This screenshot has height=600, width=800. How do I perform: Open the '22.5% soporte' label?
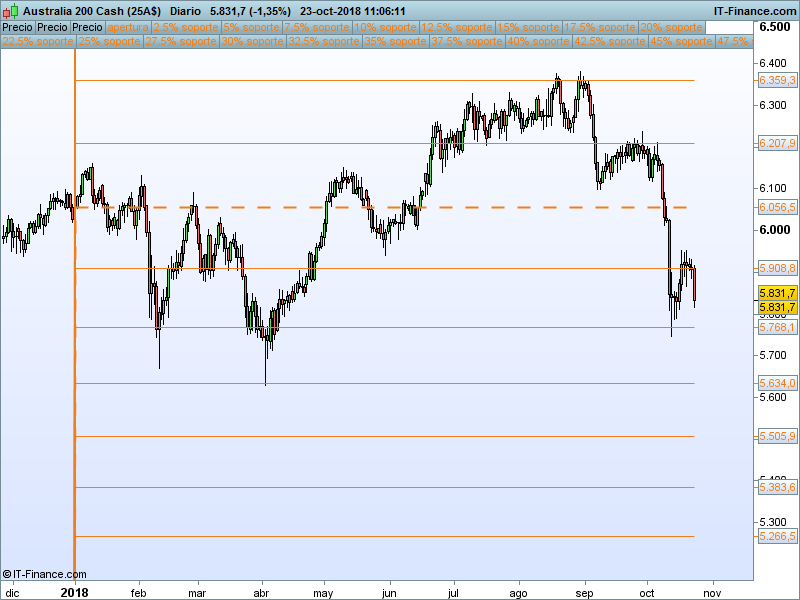click(x=38, y=41)
